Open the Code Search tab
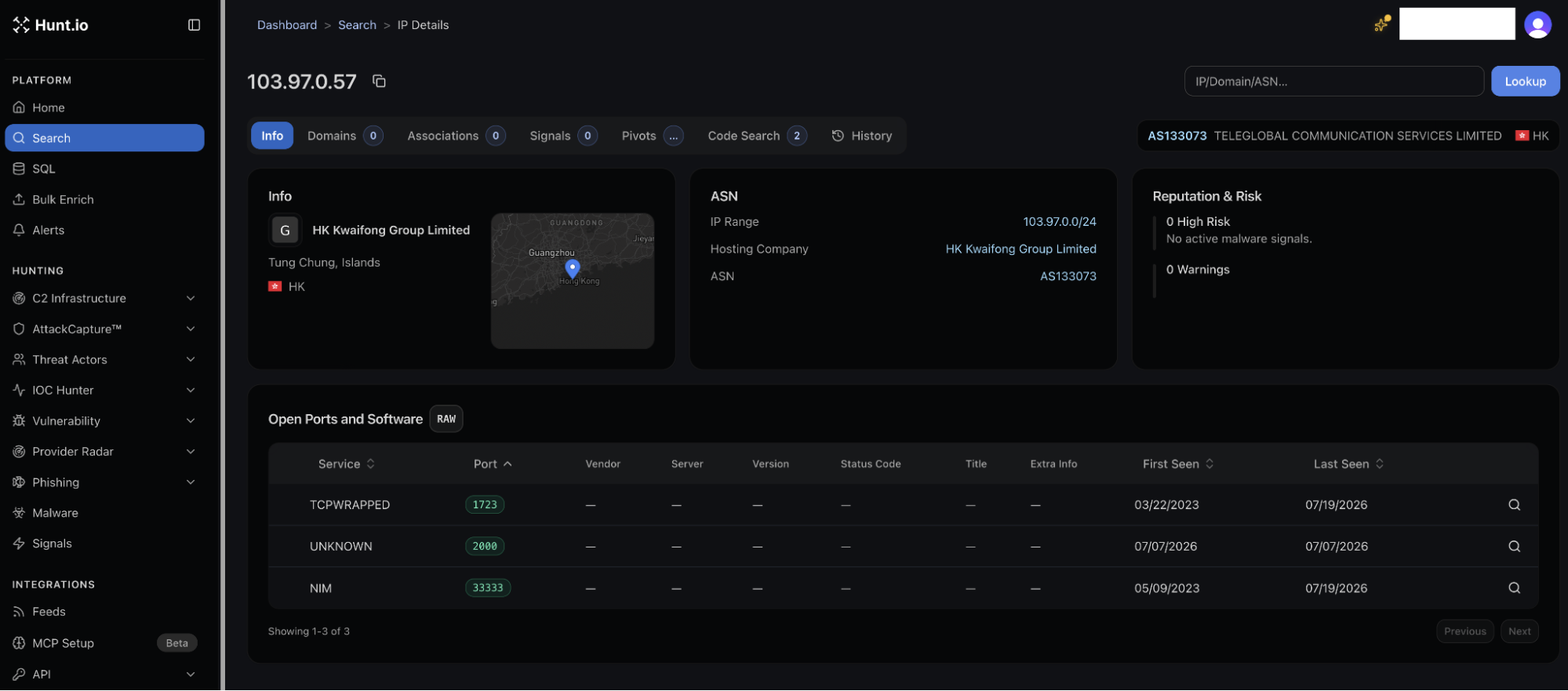1568x691 pixels. (757, 136)
